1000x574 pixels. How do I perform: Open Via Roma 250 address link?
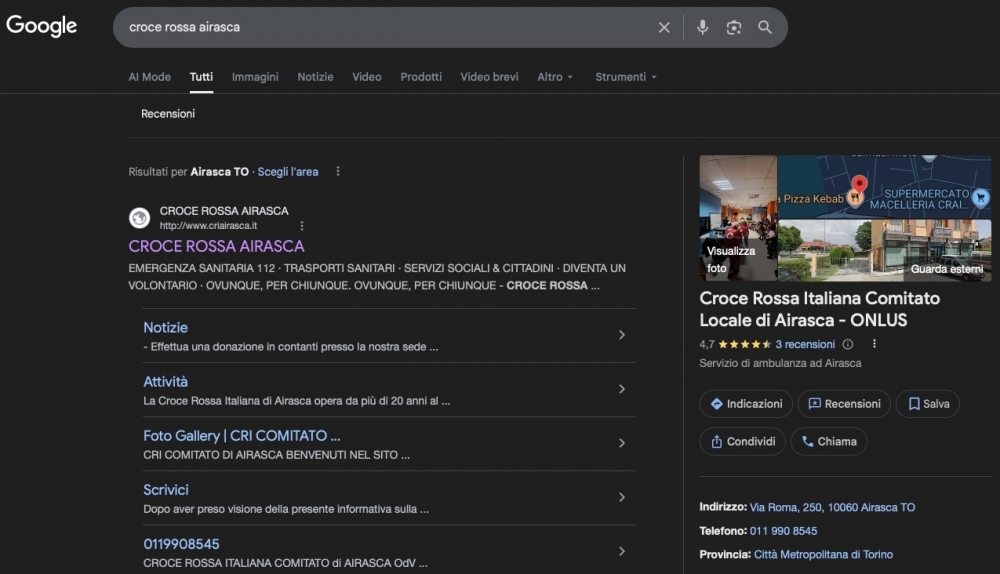[x=832, y=507]
